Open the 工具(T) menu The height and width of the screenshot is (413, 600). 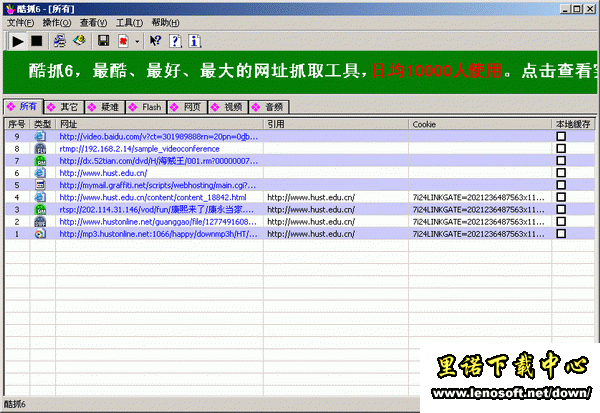(x=129, y=23)
